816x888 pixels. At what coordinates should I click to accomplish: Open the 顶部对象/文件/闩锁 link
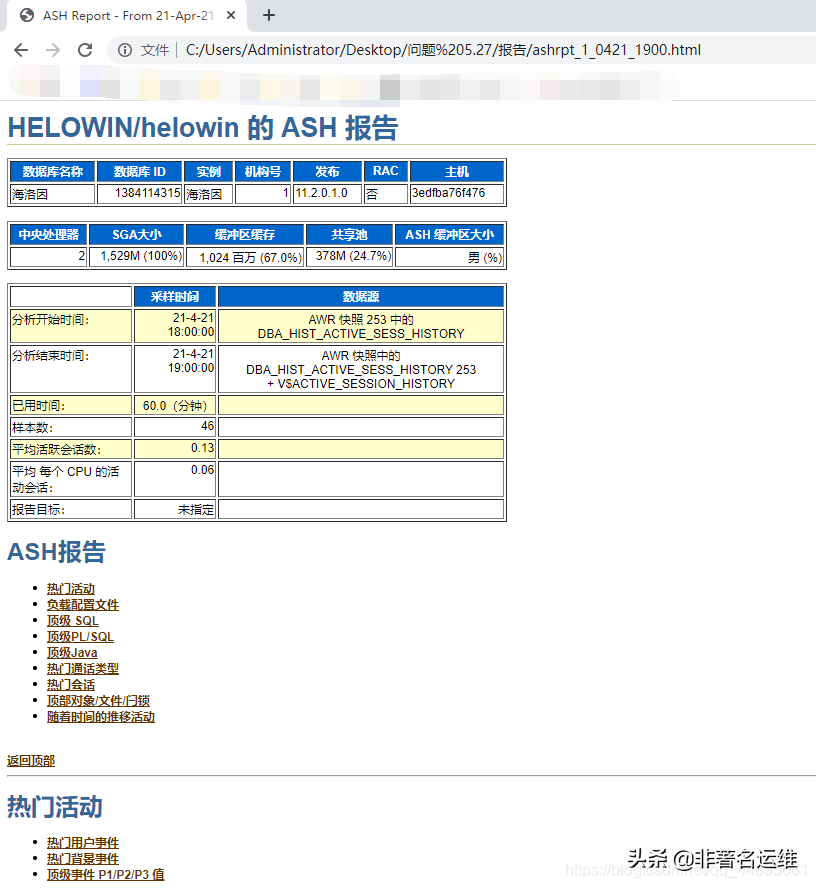[97, 700]
